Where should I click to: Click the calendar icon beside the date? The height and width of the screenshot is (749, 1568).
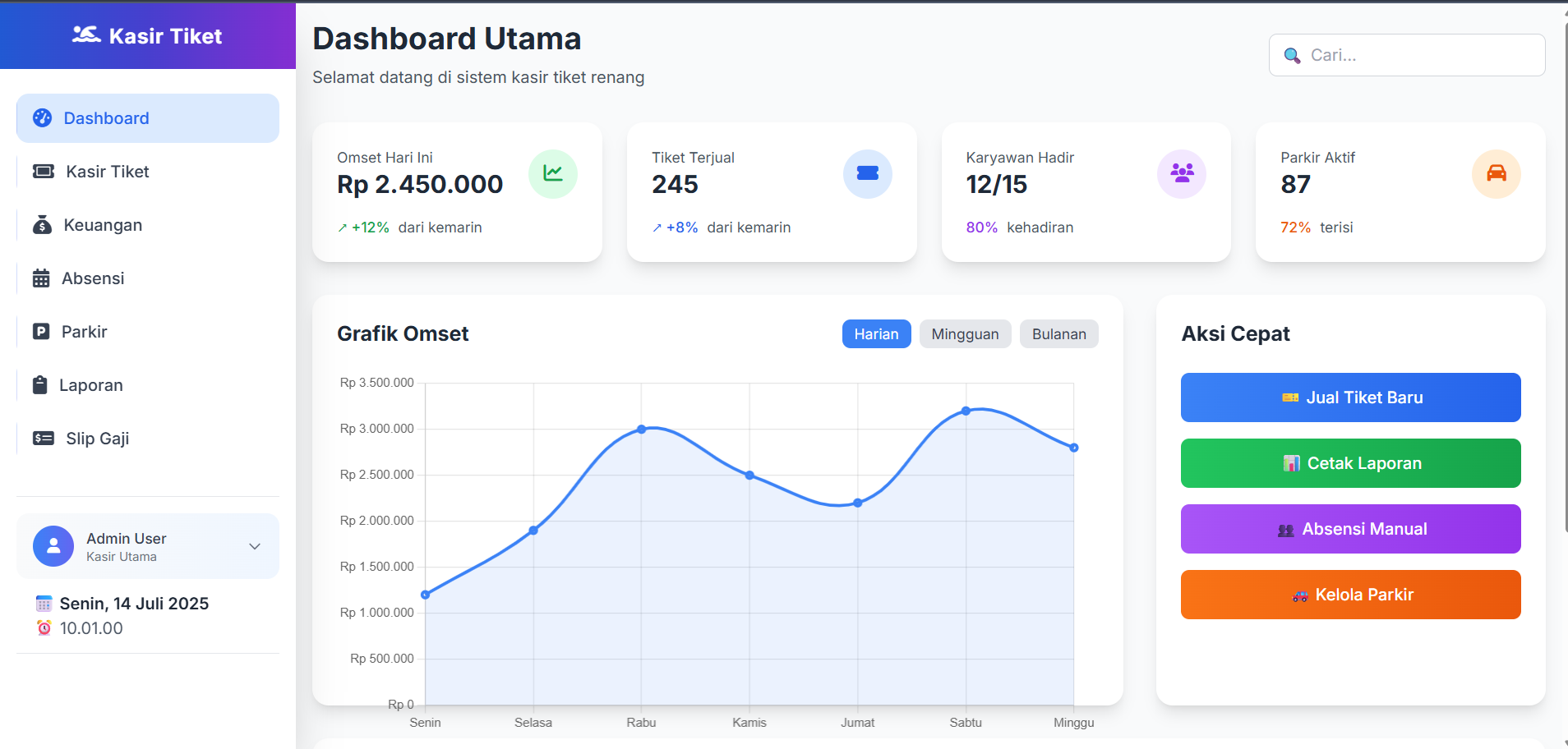point(44,604)
